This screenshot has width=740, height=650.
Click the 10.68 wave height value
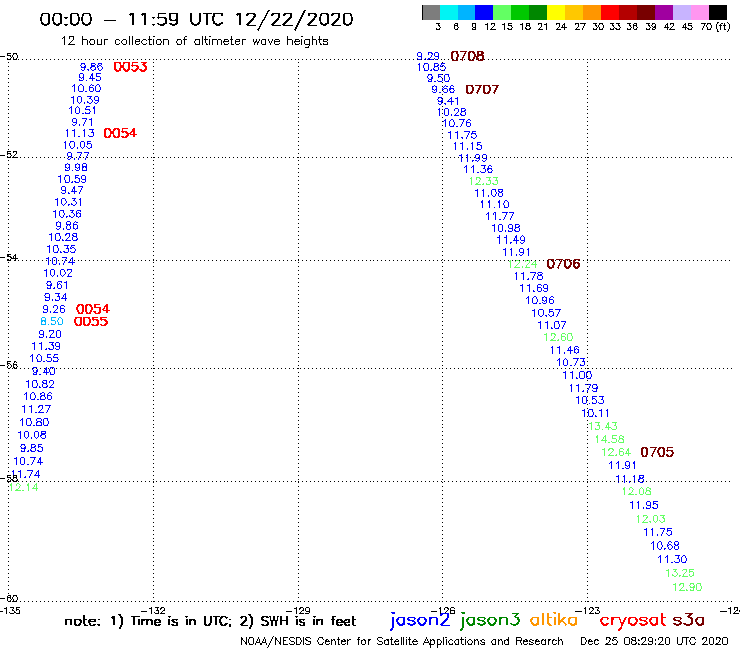coord(665,546)
